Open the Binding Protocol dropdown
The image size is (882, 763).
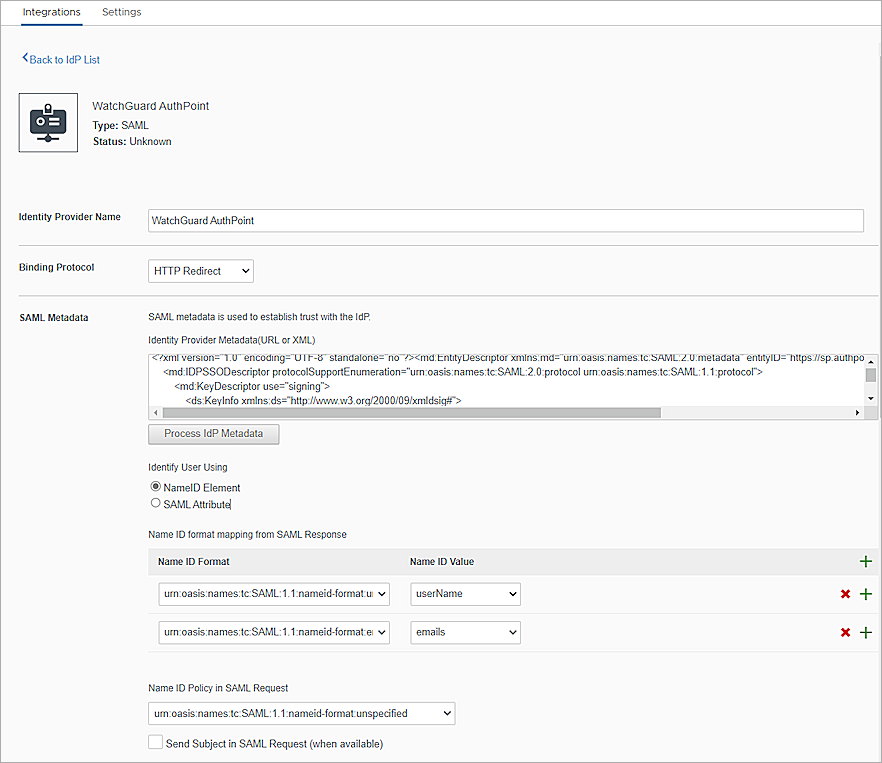200,270
